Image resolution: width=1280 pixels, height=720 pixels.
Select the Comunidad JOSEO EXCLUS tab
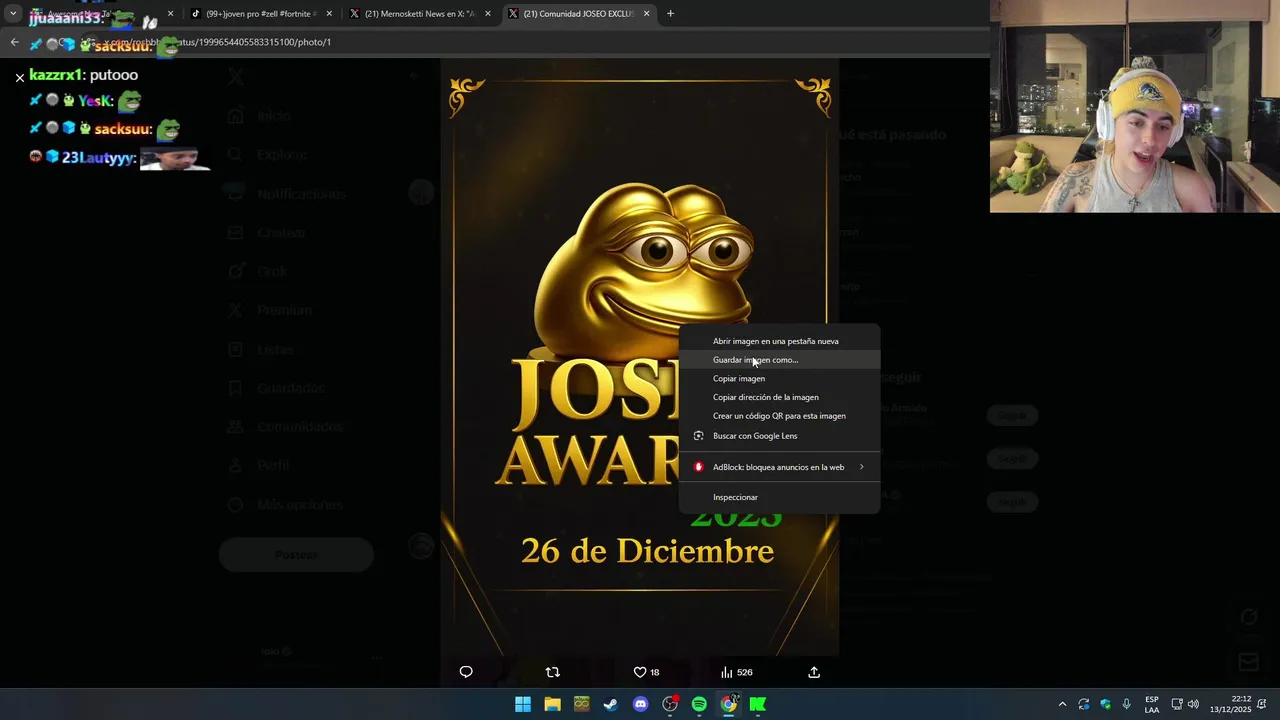(578, 14)
